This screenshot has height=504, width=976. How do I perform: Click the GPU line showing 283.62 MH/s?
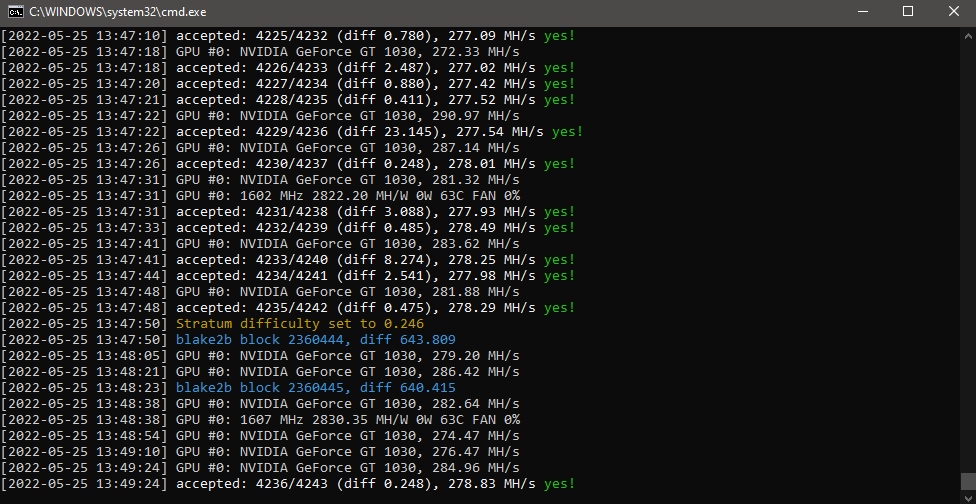pos(260,244)
